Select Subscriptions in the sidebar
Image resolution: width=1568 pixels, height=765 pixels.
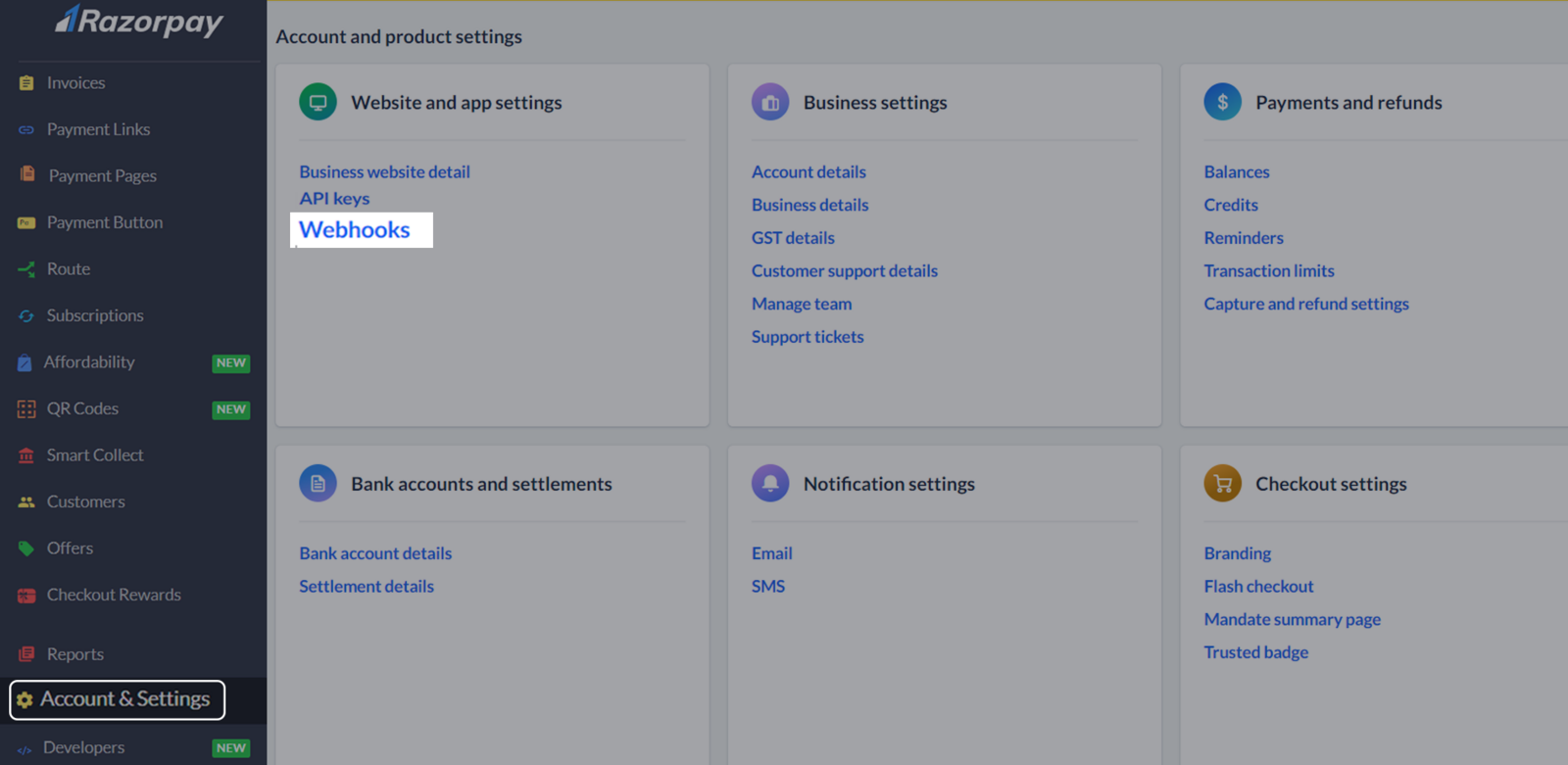[95, 315]
